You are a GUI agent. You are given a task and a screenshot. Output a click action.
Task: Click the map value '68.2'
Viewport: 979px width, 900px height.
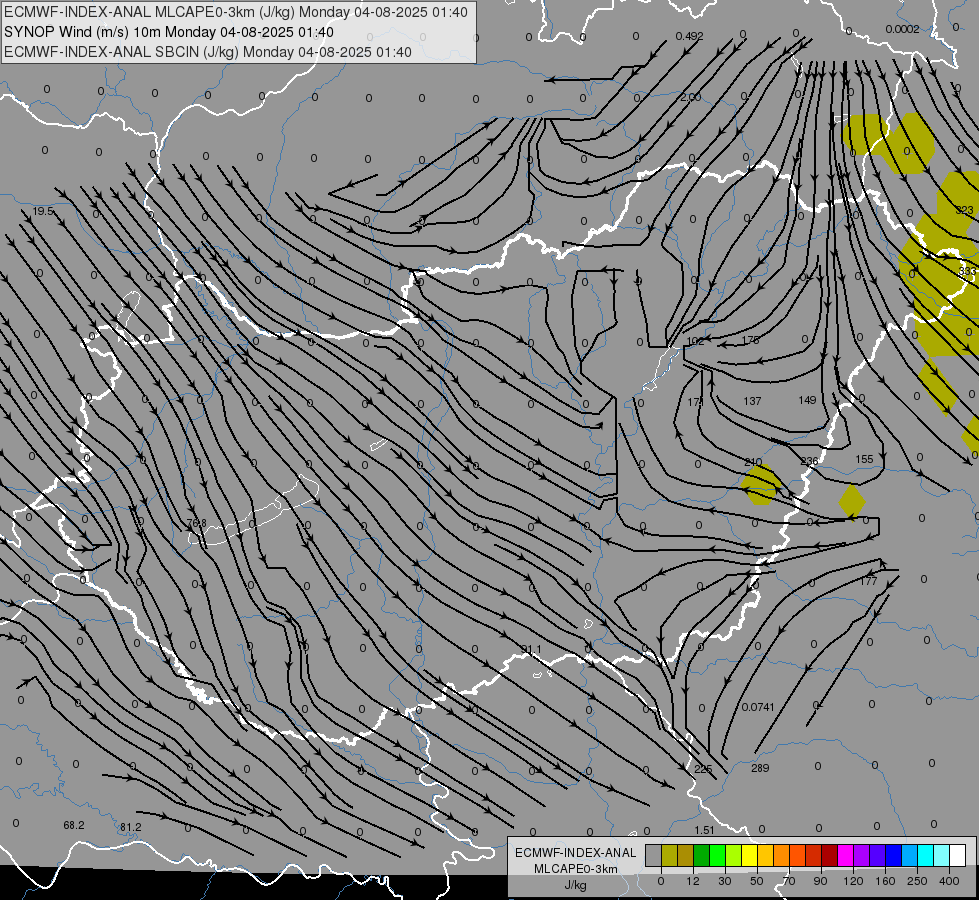(x=74, y=825)
